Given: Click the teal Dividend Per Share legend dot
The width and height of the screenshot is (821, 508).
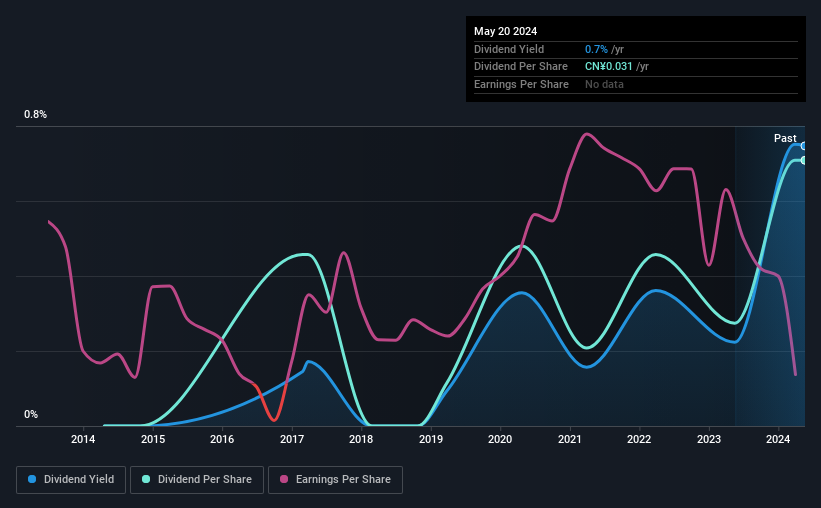Looking at the screenshot, I should [x=146, y=479].
